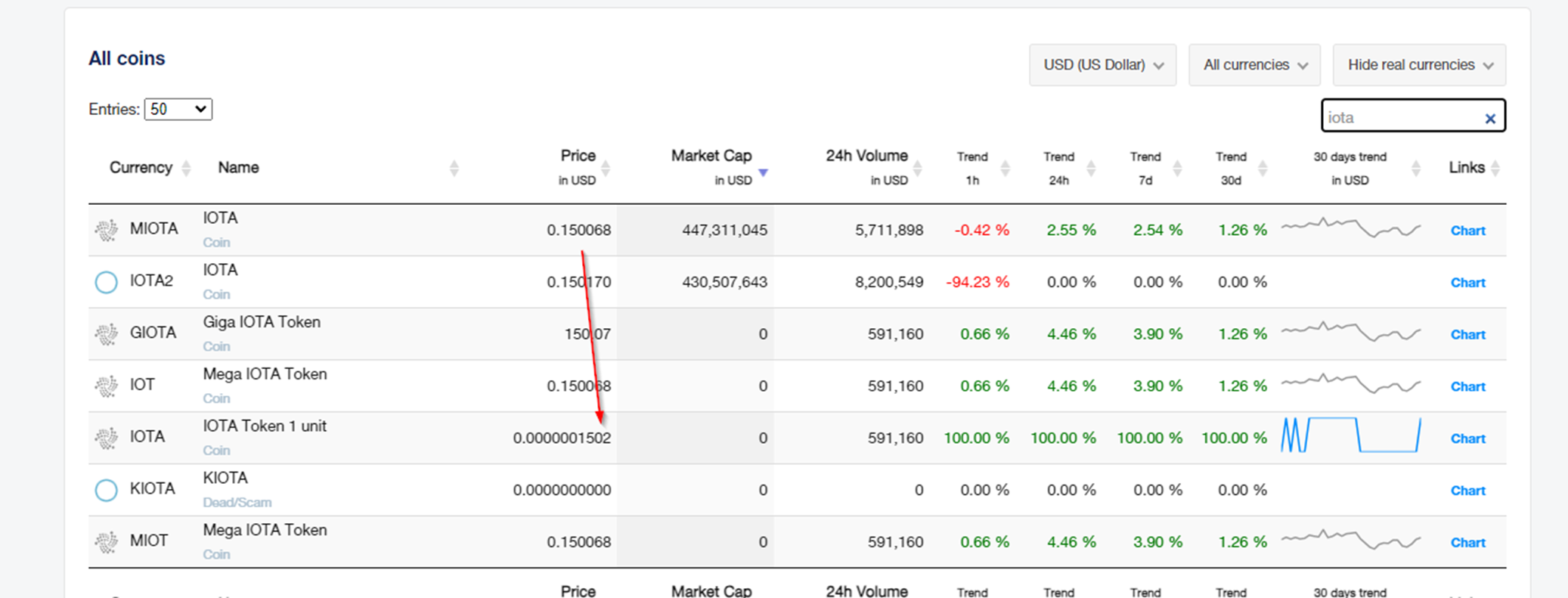The image size is (1568, 598).
Task: Click the KIOTA circle placeholder icon
Action: click(x=107, y=490)
